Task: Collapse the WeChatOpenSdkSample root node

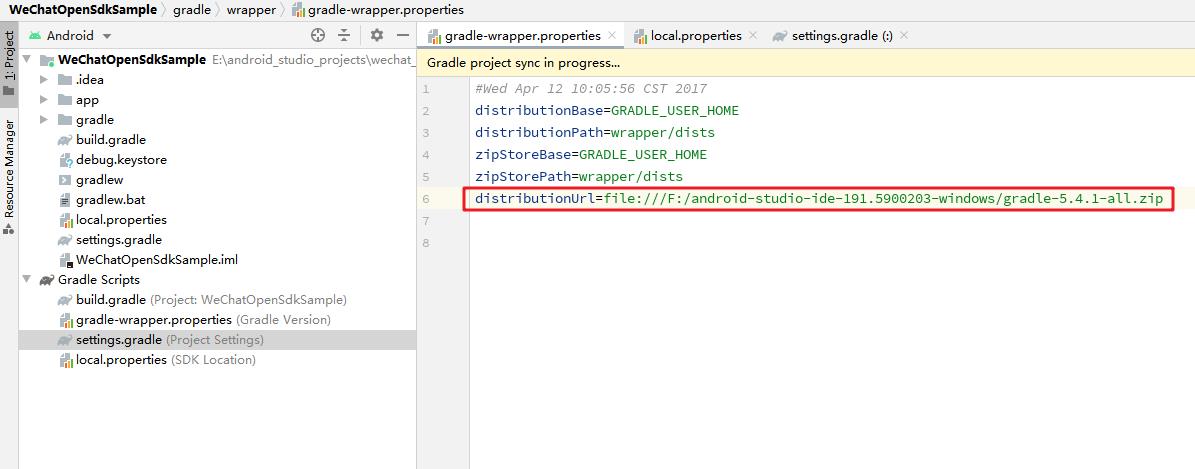Action: point(27,59)
